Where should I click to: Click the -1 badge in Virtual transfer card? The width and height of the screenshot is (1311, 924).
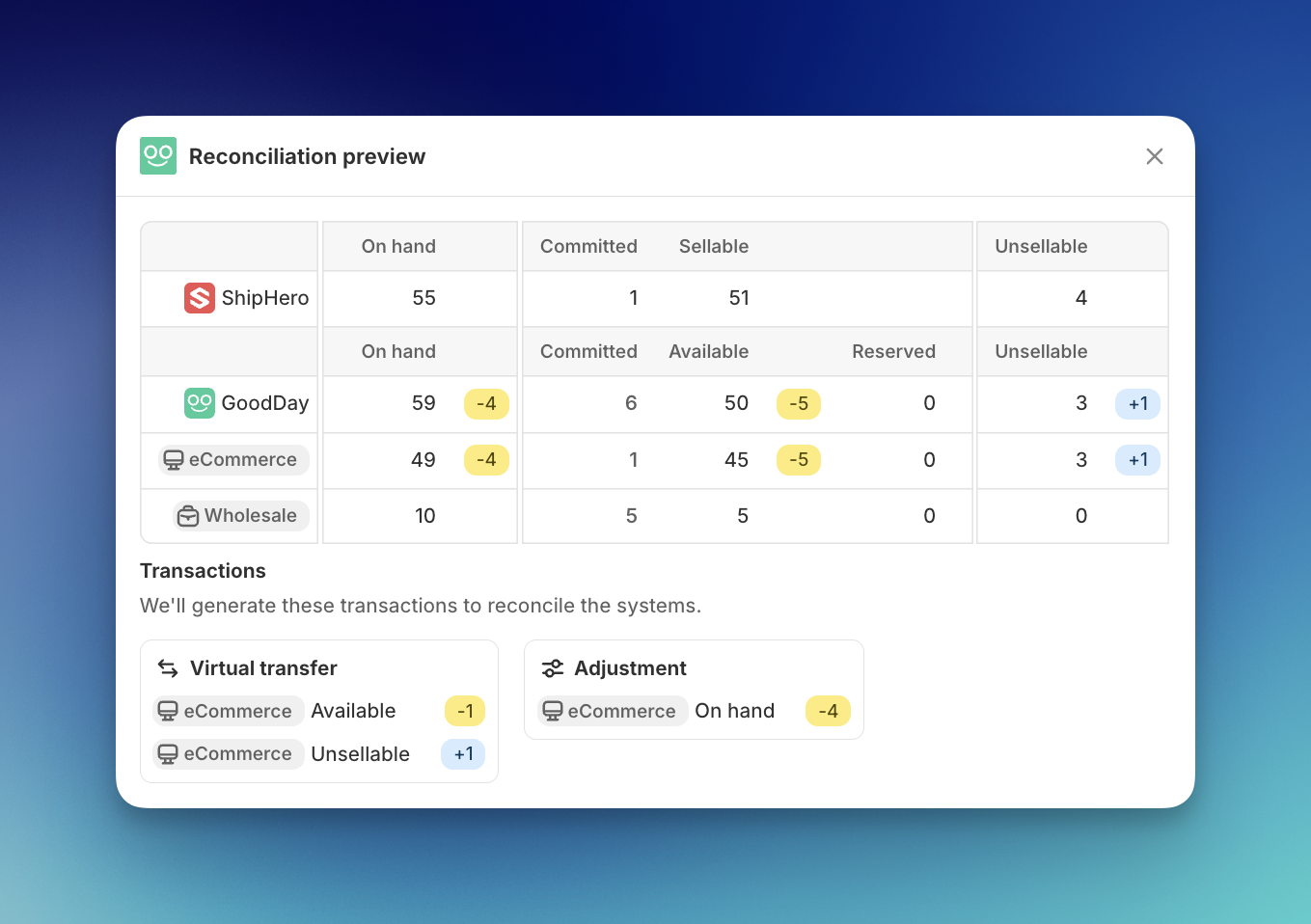coord(465,711)
